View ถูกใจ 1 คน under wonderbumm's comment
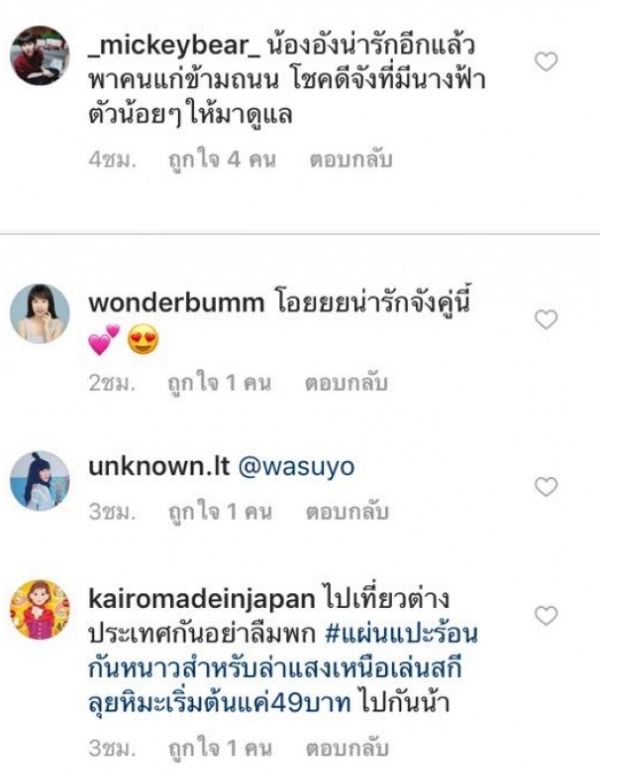Image resolution: width=624 pixels, height=783 pixels. click(x=219, y=383)
